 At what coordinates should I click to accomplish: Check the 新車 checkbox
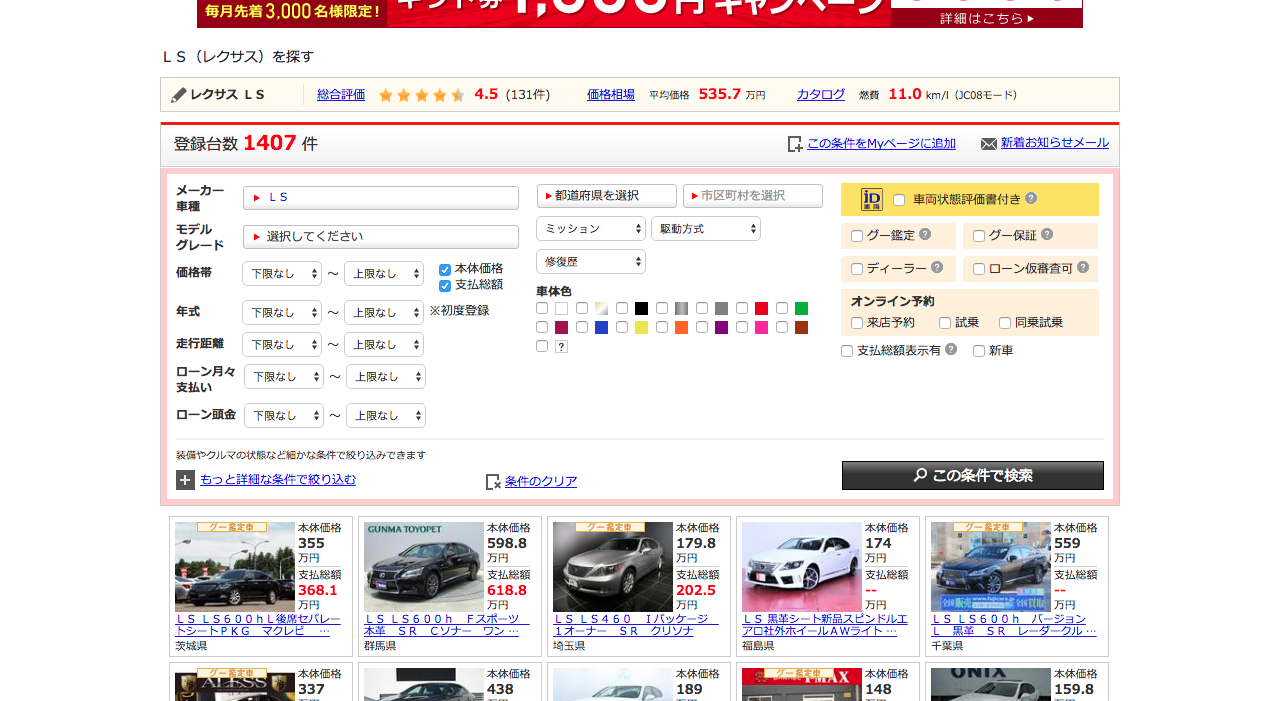(x=978, y=350)
